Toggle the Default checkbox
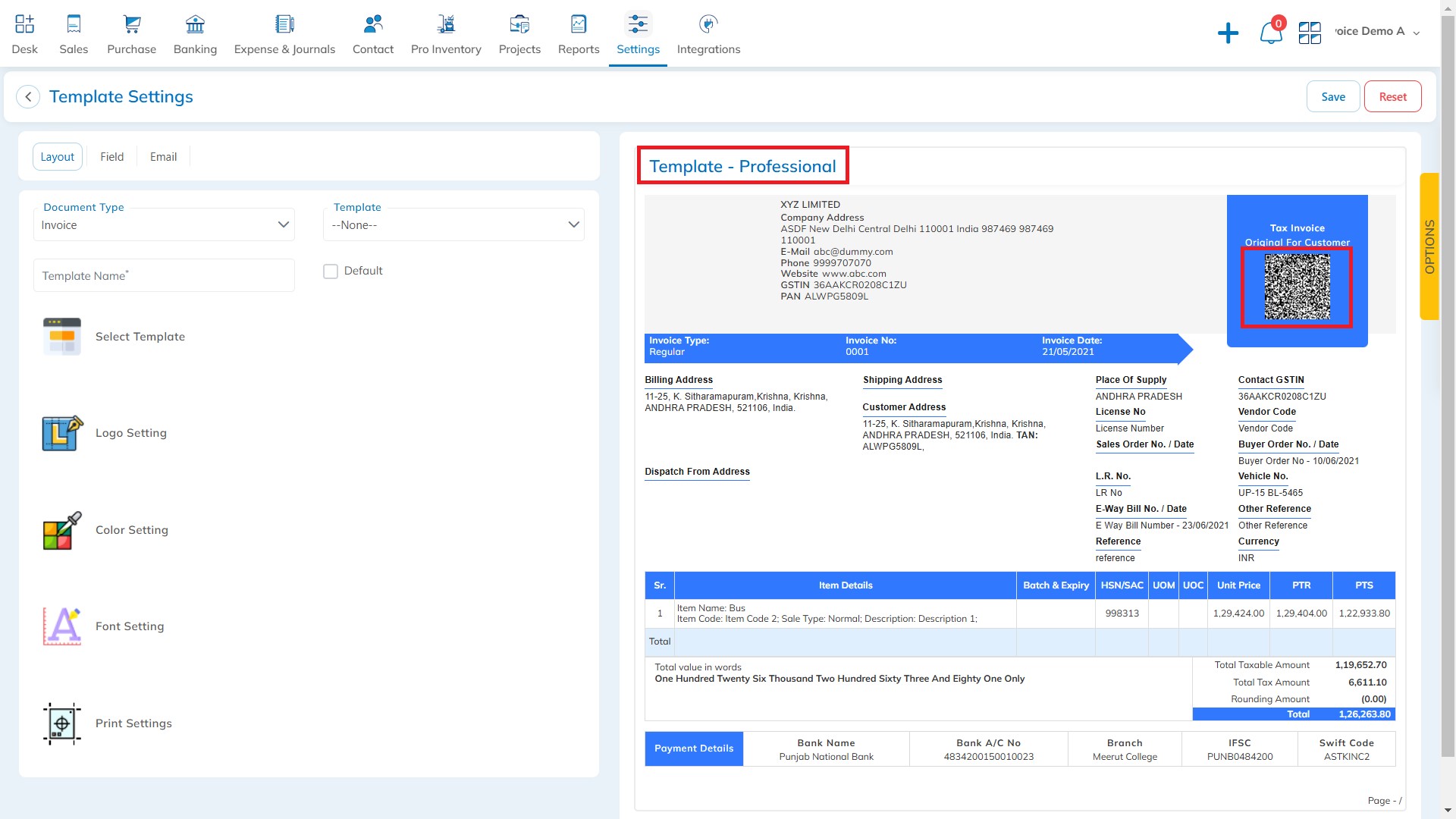This screenshot has height=819, width=1456. pyautogui.click(x=330, y=270)
